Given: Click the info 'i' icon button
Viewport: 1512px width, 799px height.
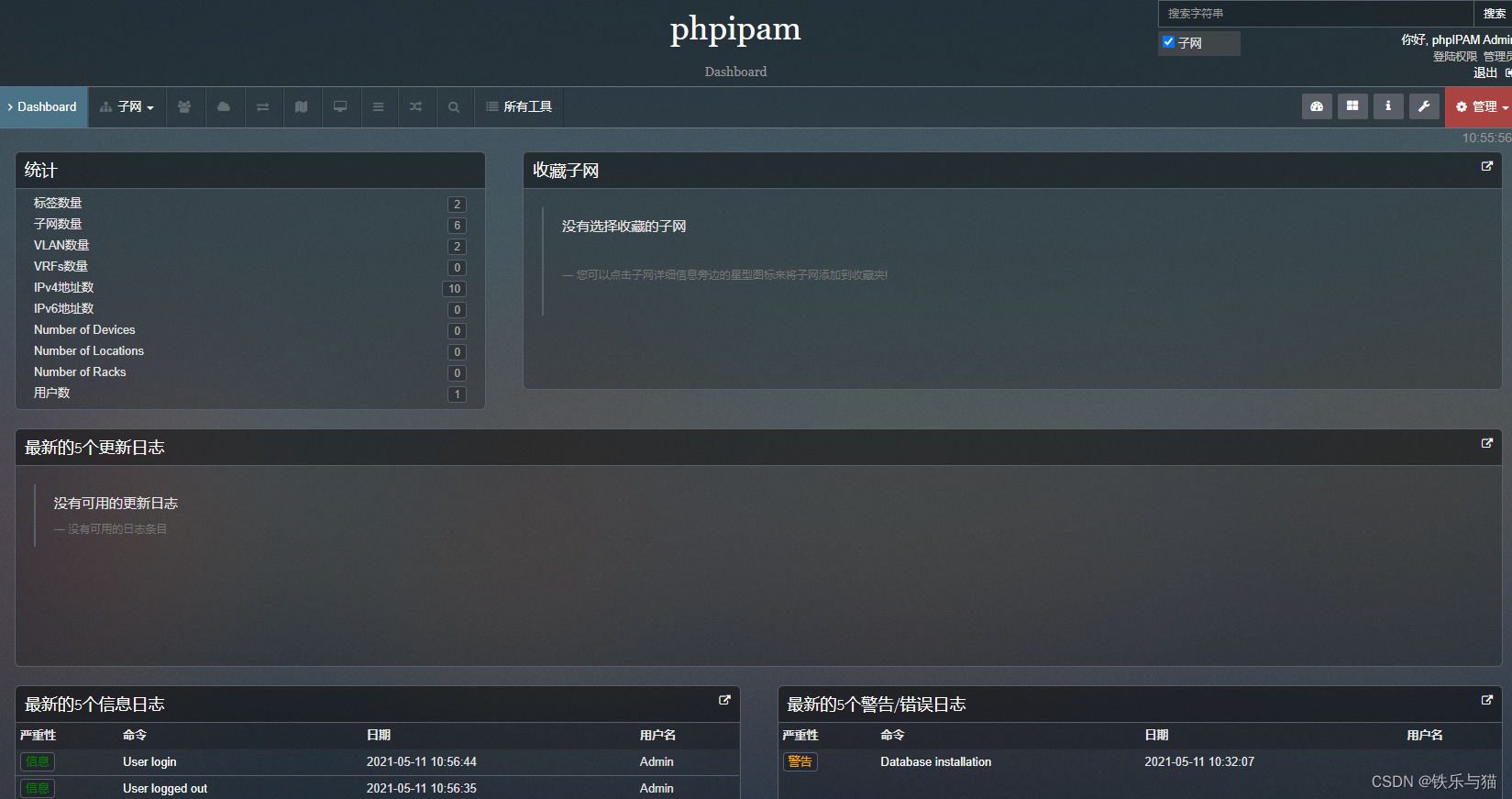Looking at the screenshot, I should point(1388,106).
